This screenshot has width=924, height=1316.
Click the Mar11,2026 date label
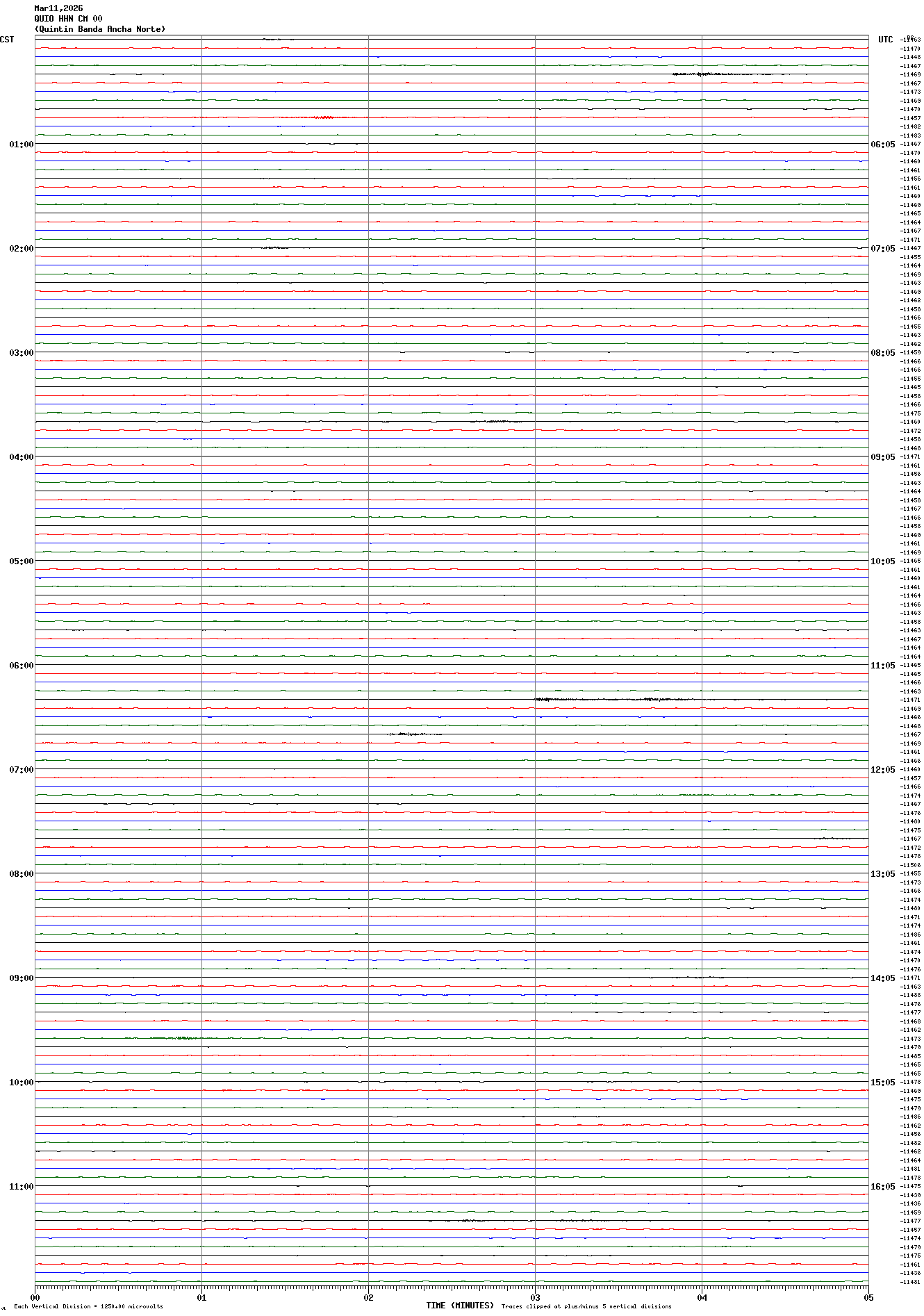pos(58,8)
